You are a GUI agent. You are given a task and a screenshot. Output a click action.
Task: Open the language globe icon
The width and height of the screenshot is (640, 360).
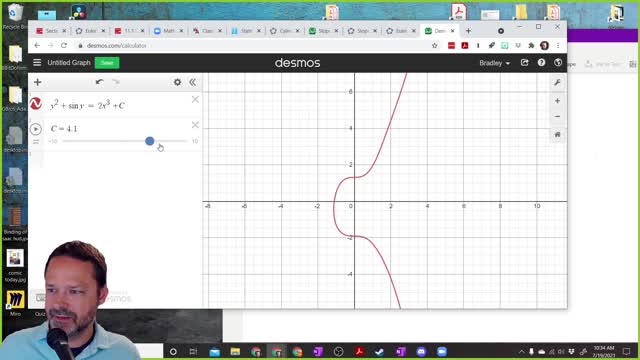(558, 62)
